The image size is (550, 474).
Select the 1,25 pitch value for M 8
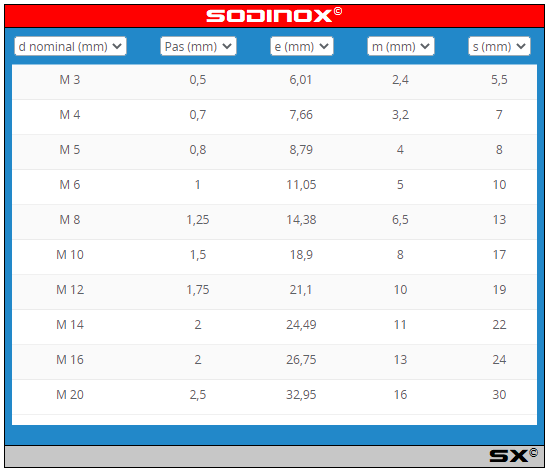tap(198, 220)
